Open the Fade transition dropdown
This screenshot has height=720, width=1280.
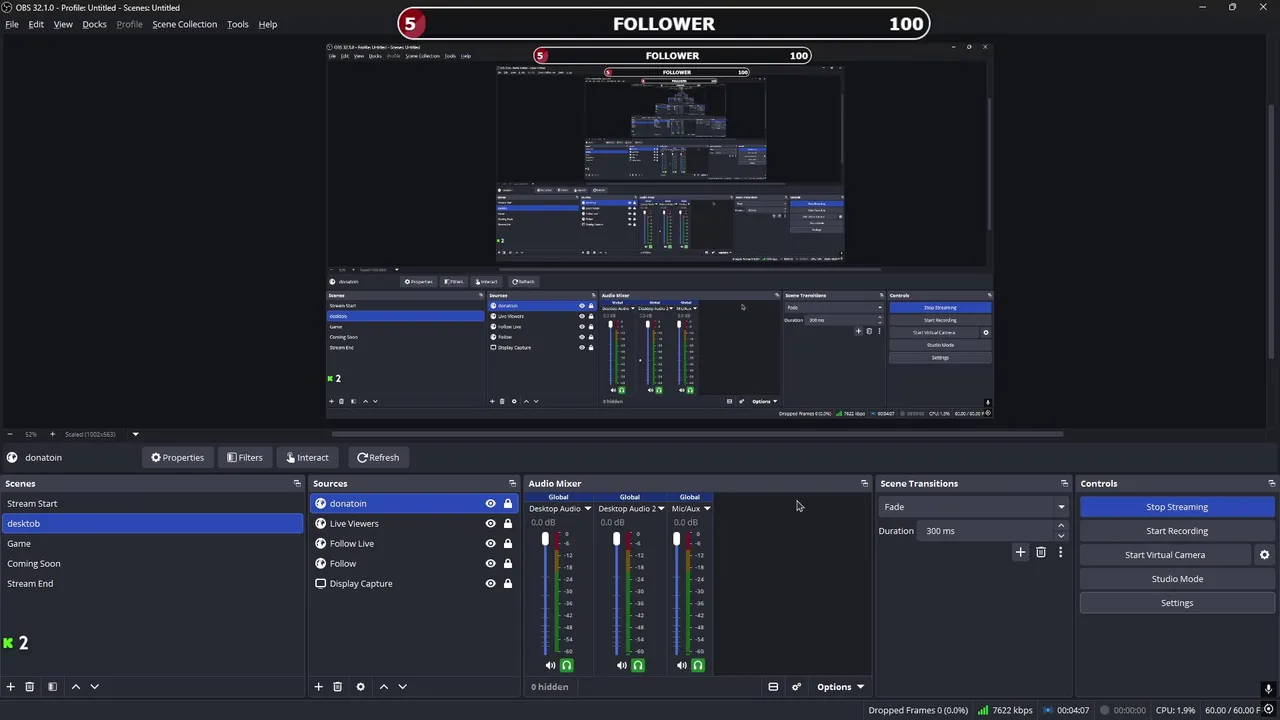point(974,507)
